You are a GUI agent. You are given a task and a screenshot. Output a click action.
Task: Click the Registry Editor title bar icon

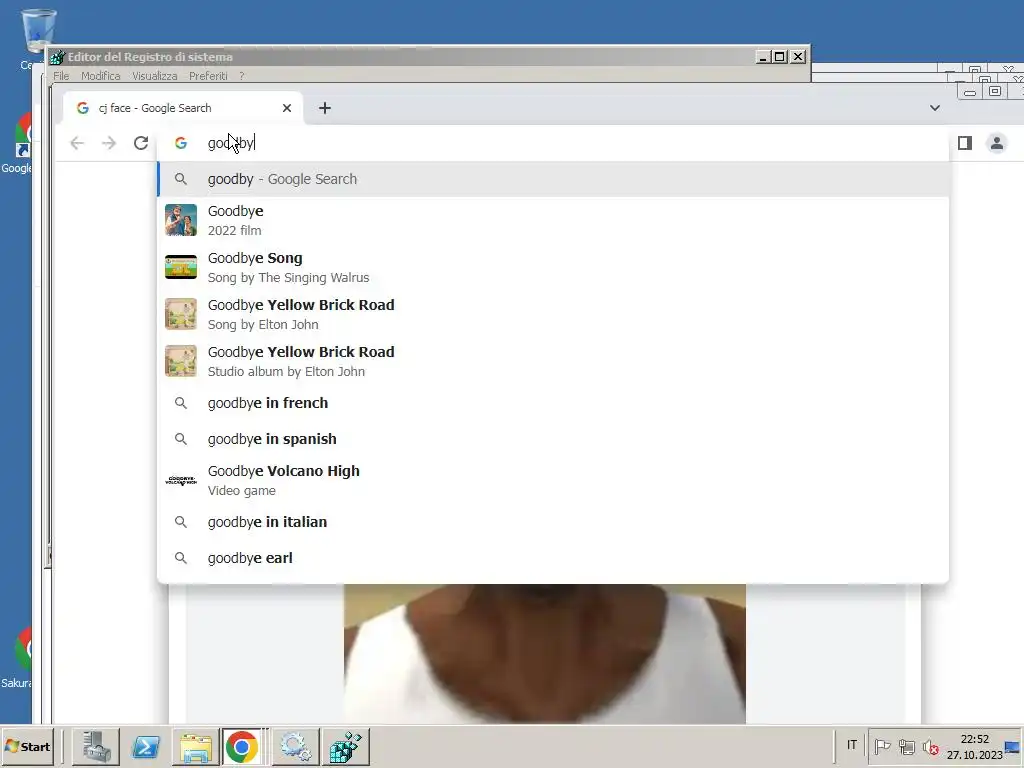[57, 57]
